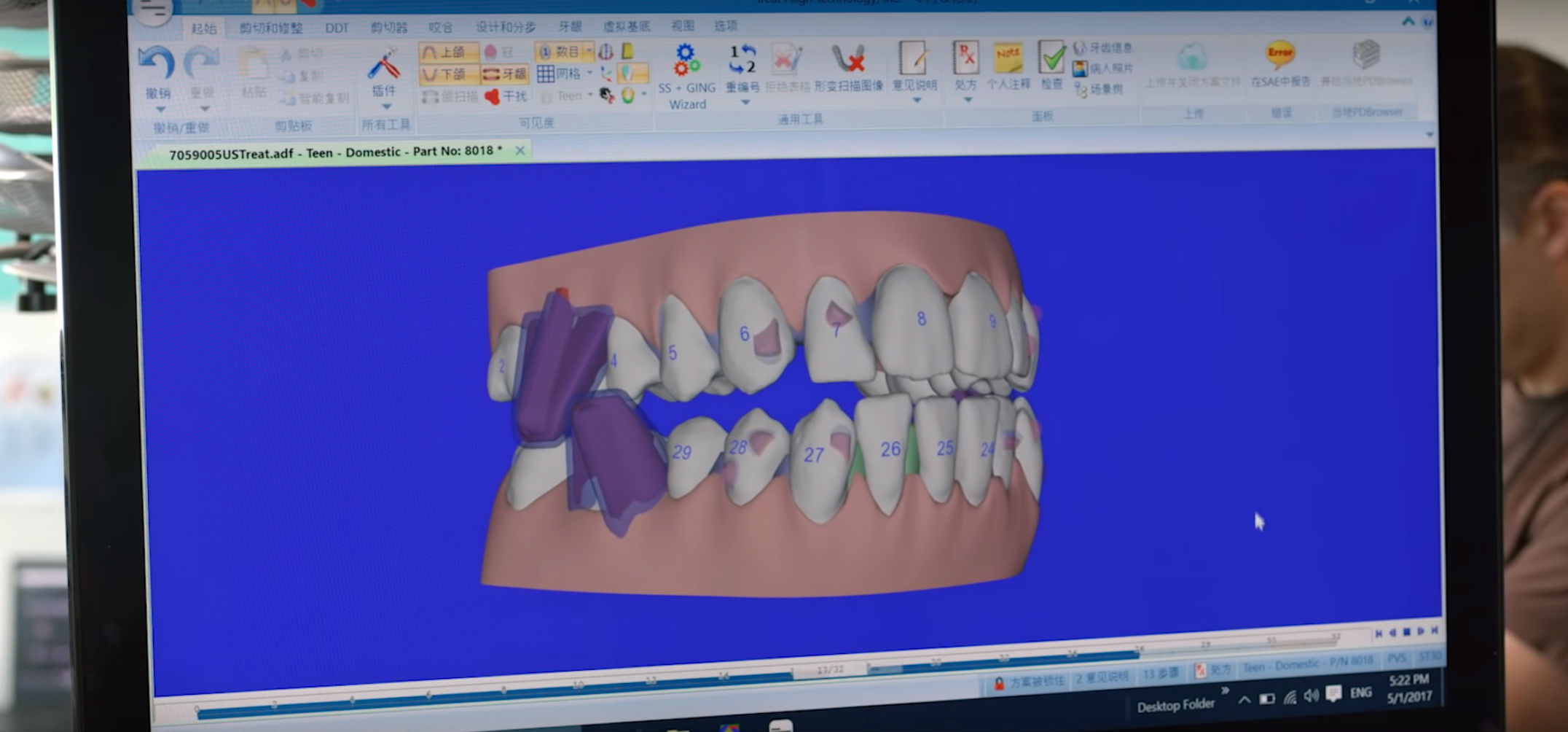The height and width of the screenshot is (732, 1568).
Task: Switch to the 视图 ribbon tab
Action: pyautogui.click(x=683, y=26)
